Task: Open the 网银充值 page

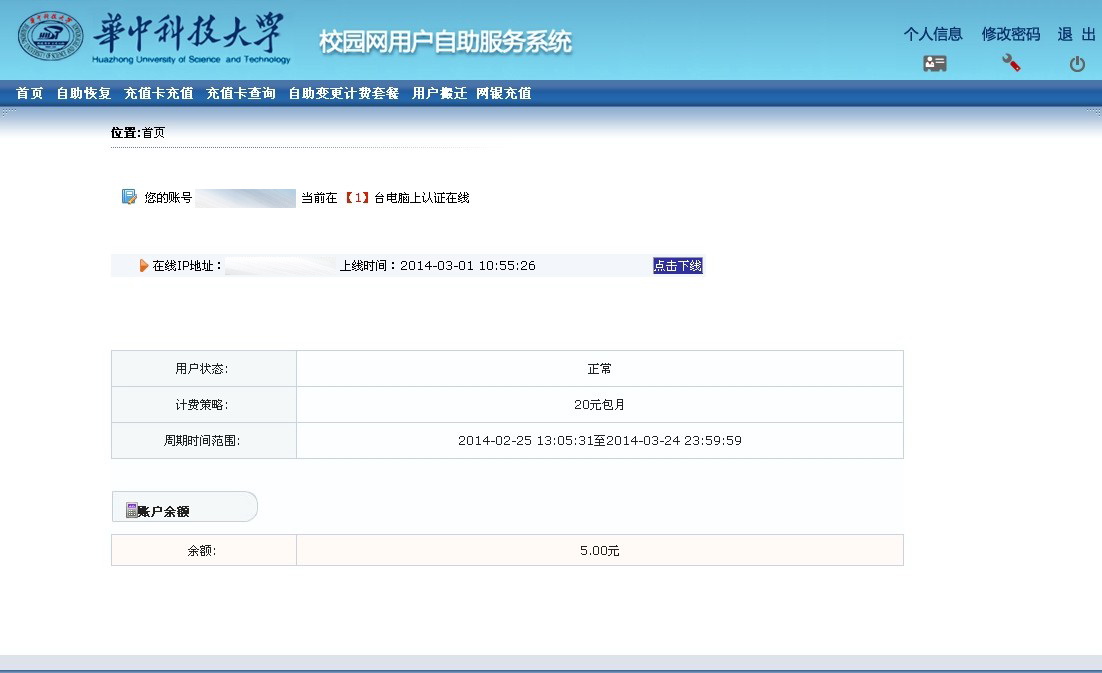Action: tap(503, 92)
